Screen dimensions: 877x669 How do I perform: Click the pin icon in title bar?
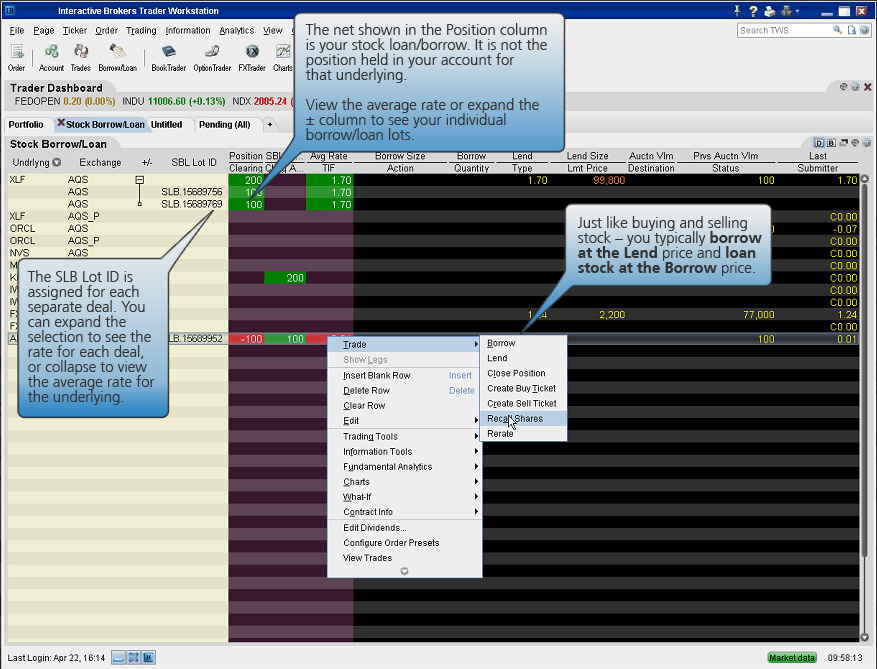pyautogui.click(x=737, y=11)
